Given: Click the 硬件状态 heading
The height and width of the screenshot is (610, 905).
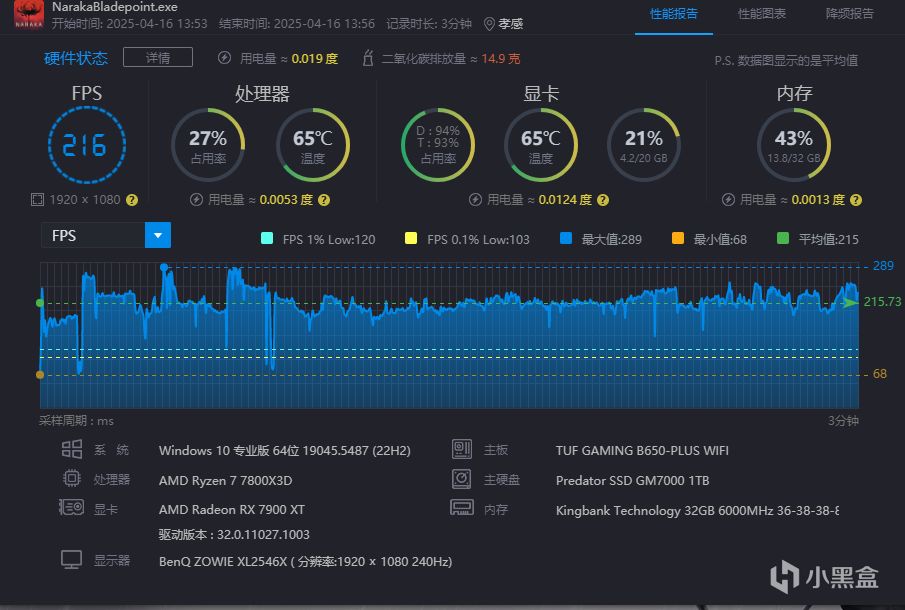Looking at the screenshot, I should [x=76, y=58].
